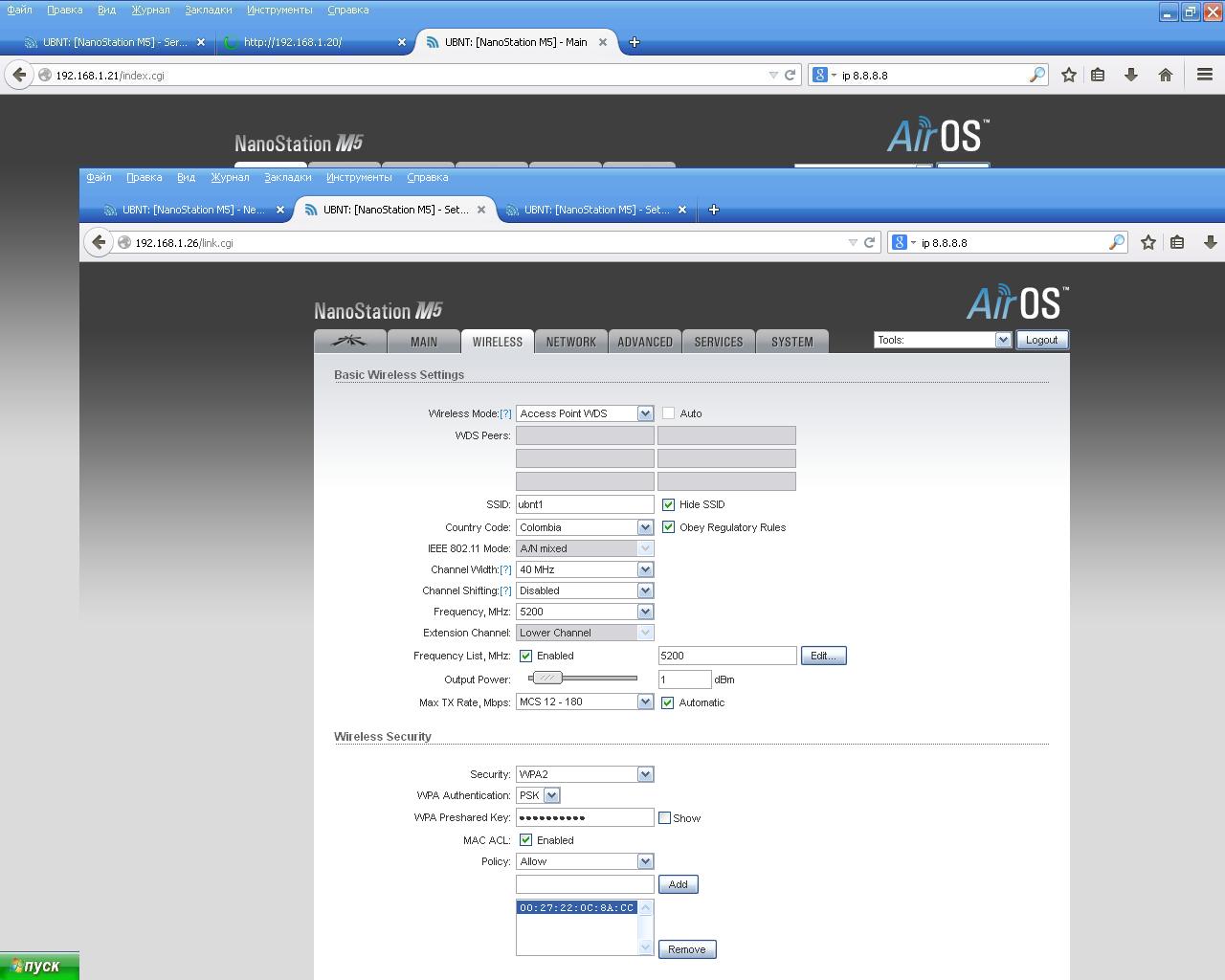This screenshot has height=980, width=1225.
Task: Reload page in background browser window
Action: point(790,75)
